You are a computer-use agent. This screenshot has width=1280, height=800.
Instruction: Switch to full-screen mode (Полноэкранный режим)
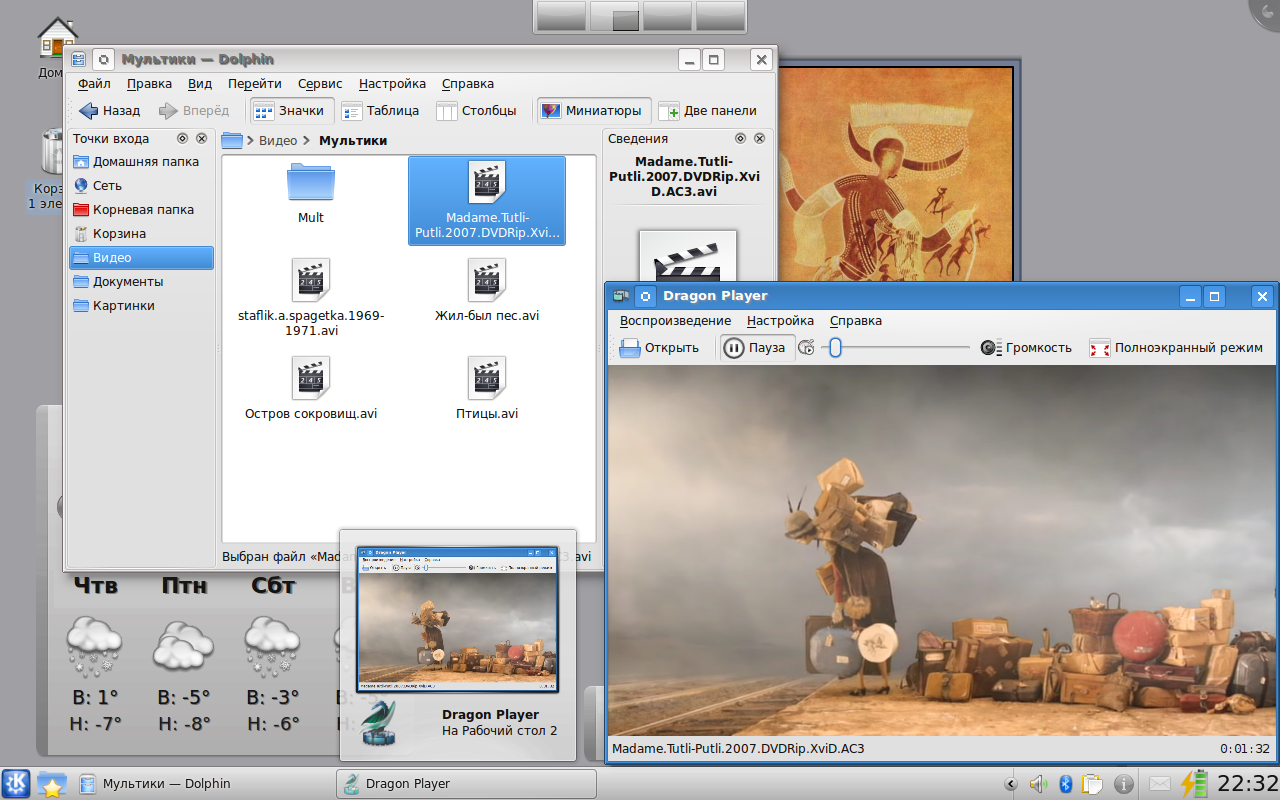click(1176, 348)
